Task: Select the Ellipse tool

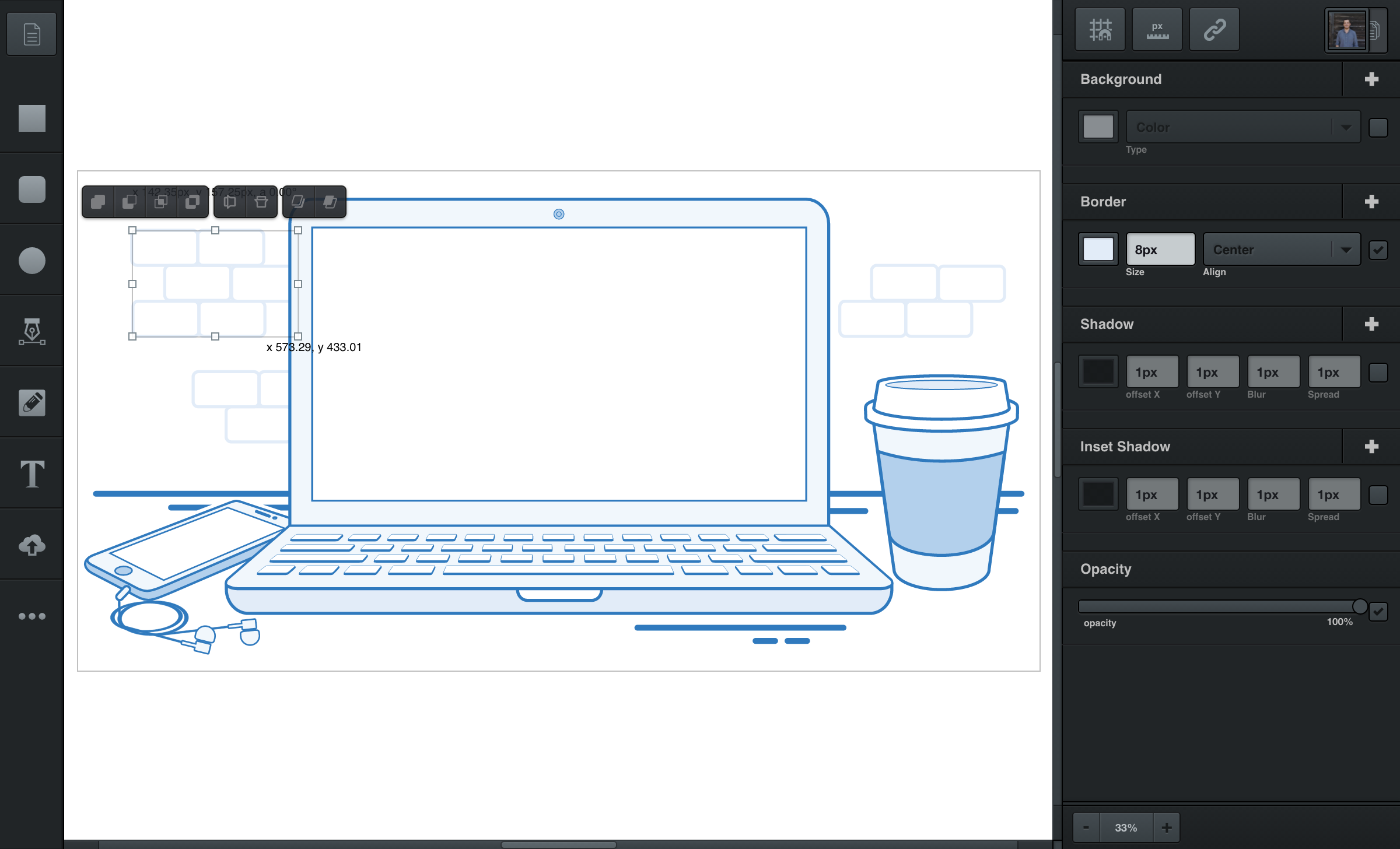Action: pos(32,261)
